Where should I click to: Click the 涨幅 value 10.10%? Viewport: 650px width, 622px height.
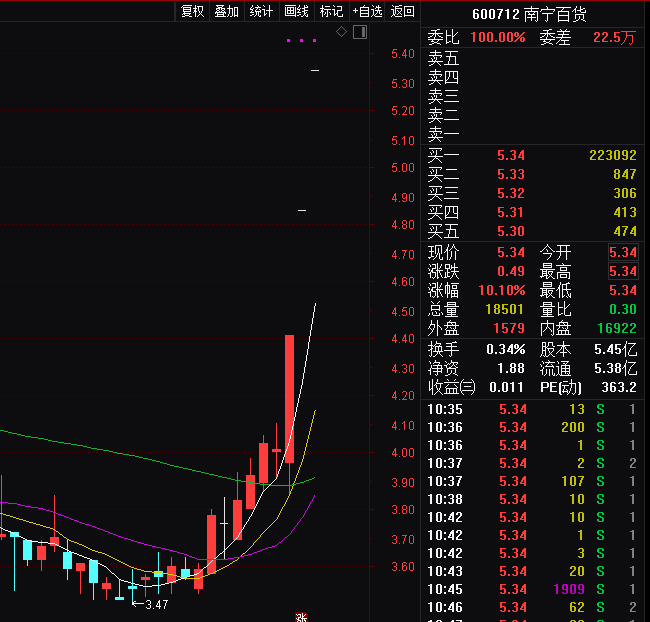pos(502,290)
